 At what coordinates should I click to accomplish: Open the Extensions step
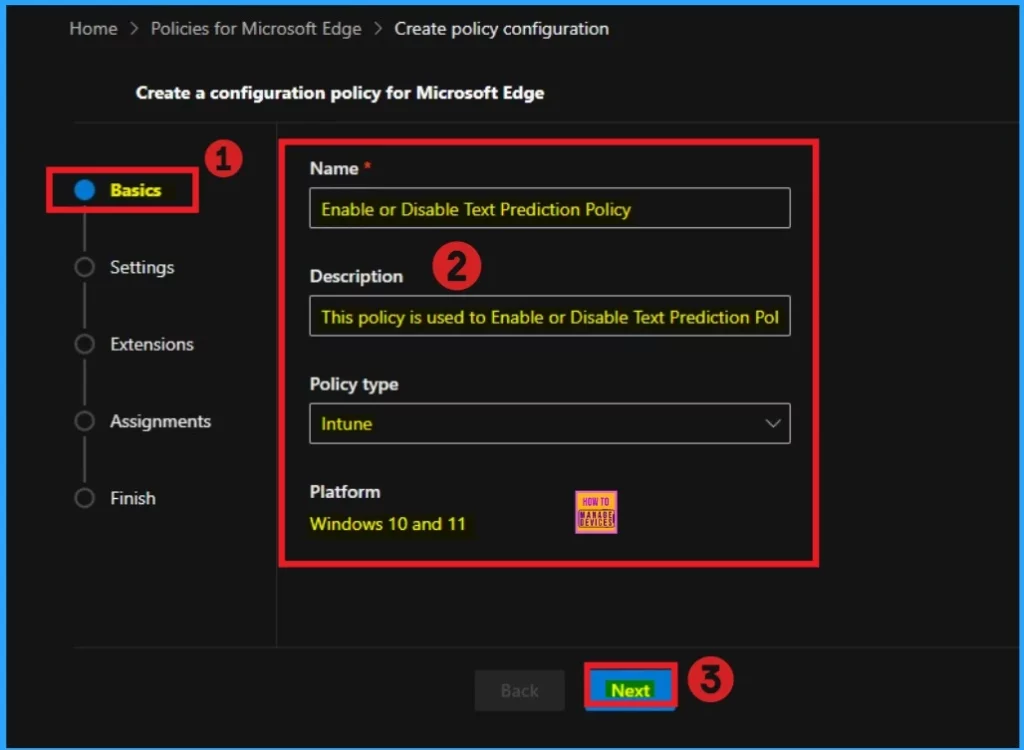152,344
